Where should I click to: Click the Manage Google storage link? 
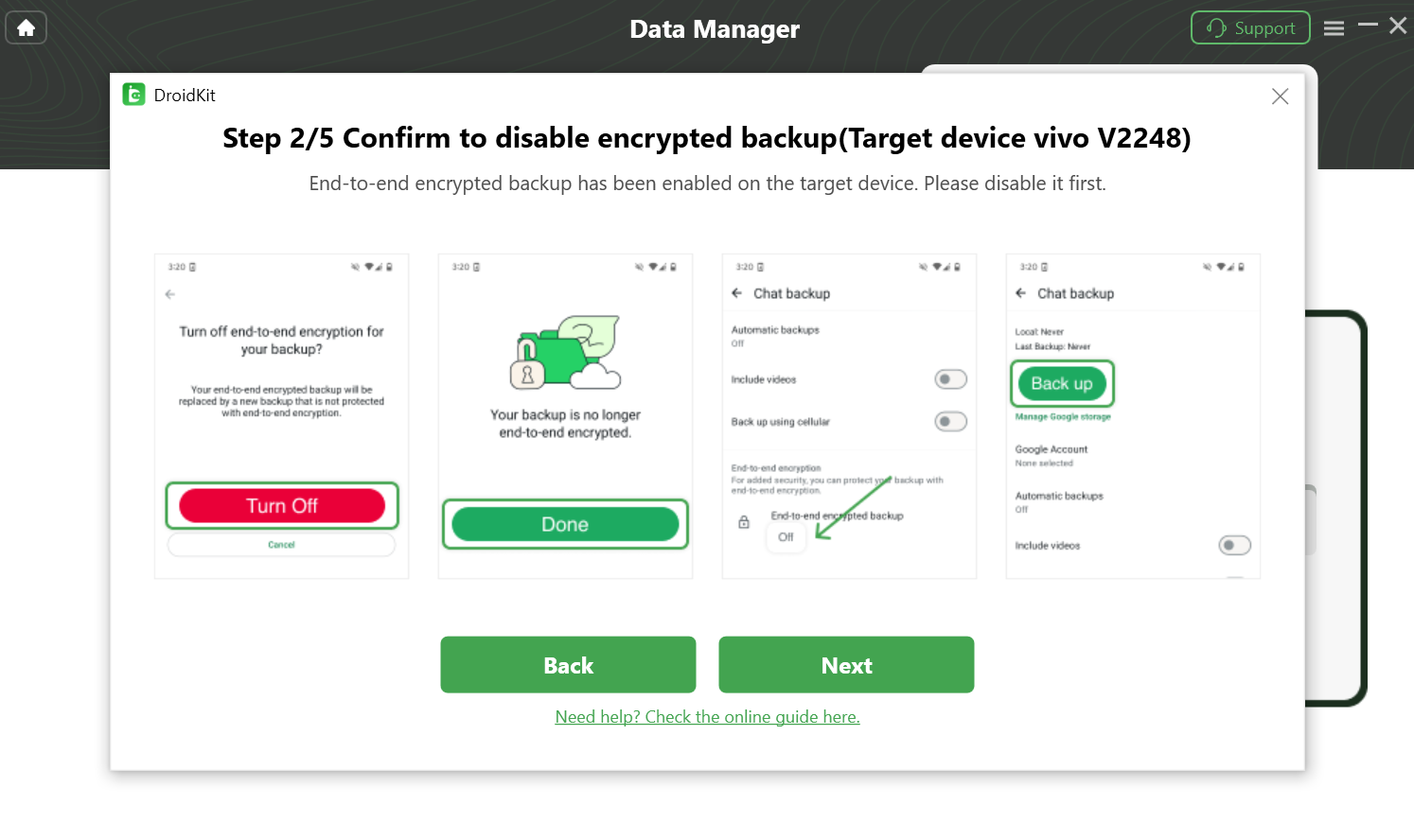coord(1062,416)
